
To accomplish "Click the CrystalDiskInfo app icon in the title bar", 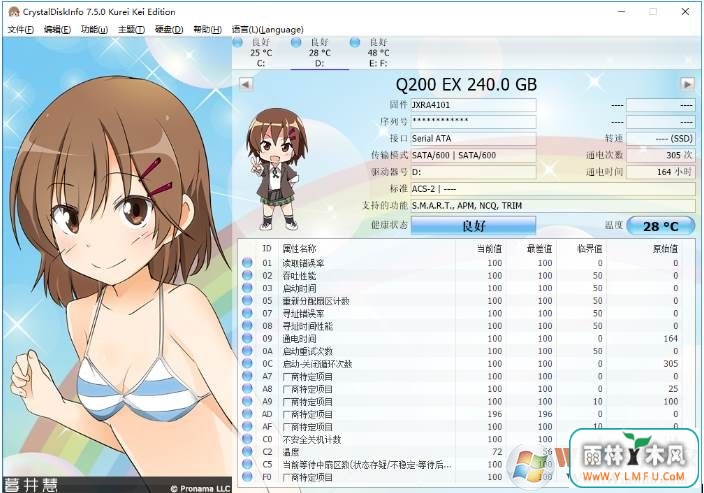I will (x=13, y=12).
